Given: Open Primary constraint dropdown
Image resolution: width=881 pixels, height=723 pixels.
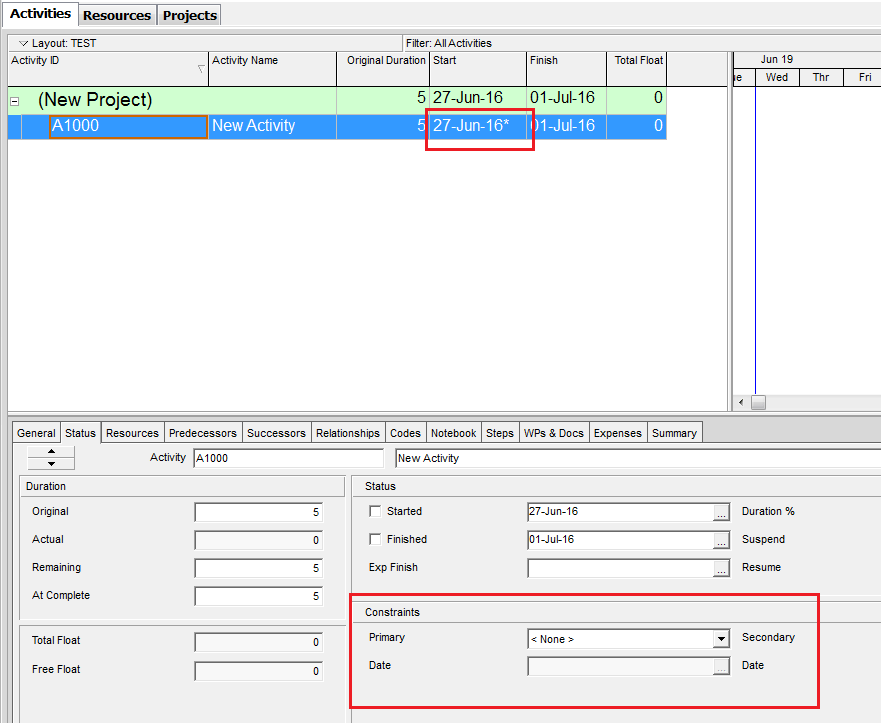Looking at the screenshot, I should click(x=720, y=639).
